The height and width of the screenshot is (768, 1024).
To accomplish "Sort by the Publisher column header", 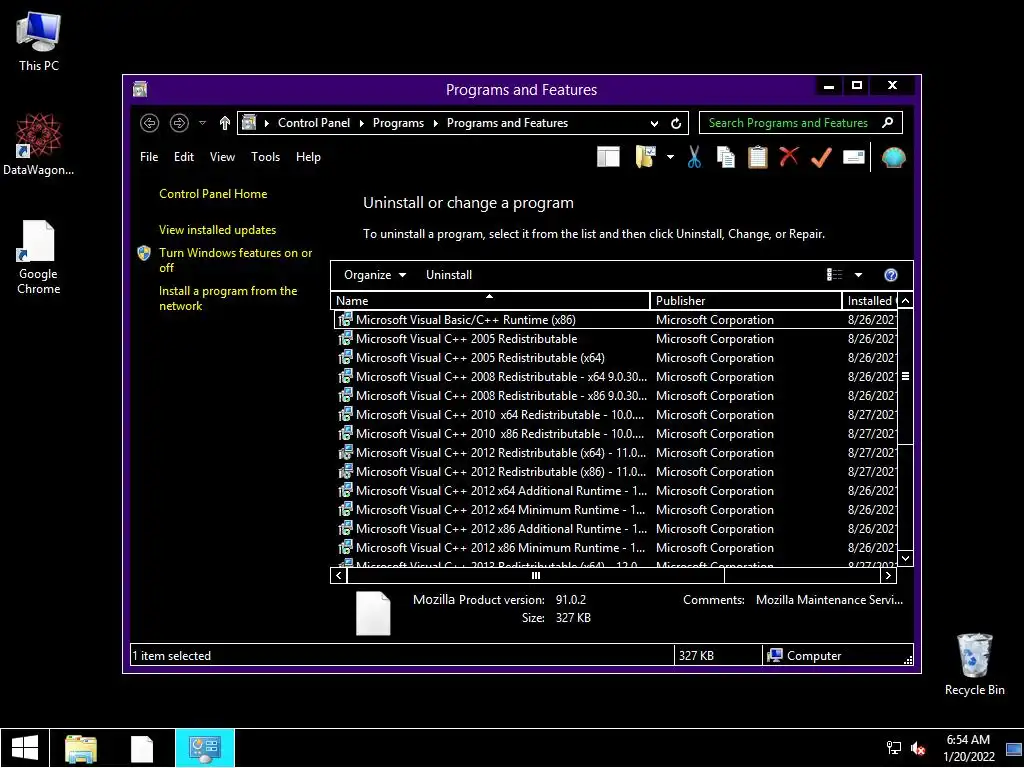I will click(x=746, y=300).
